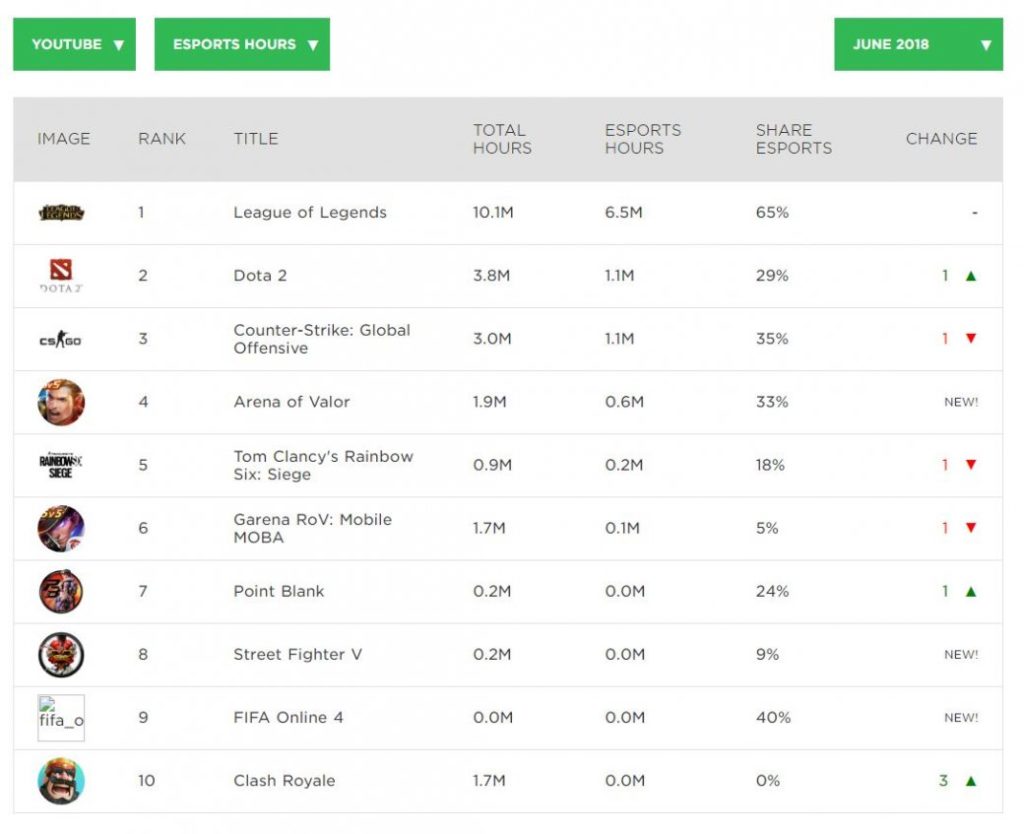The image size is (1024, 834).
Task: Open the YouTube platform dropdown
Action: 75,45
